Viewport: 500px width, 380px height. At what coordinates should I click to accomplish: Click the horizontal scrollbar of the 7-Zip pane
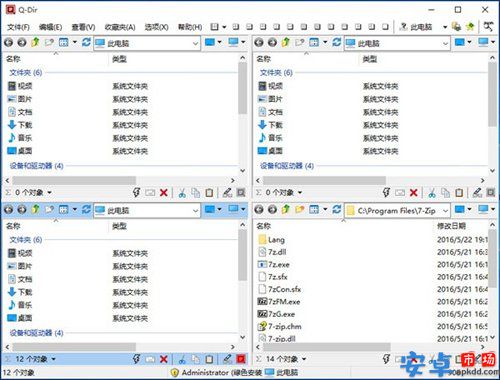click(327, 347)
